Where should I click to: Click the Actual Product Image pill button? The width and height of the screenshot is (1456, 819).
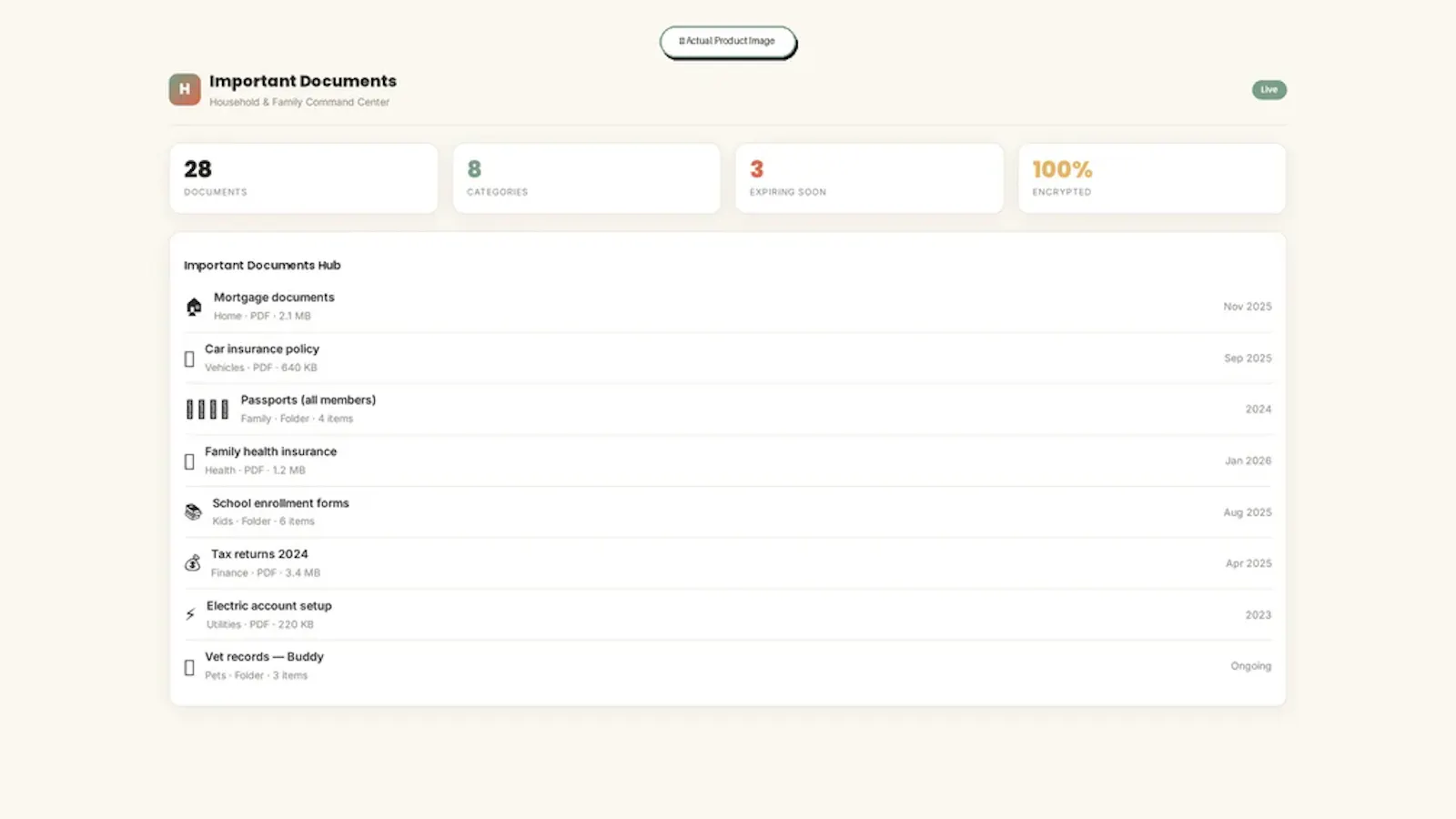pyautogui.click(x=728, y=42)
